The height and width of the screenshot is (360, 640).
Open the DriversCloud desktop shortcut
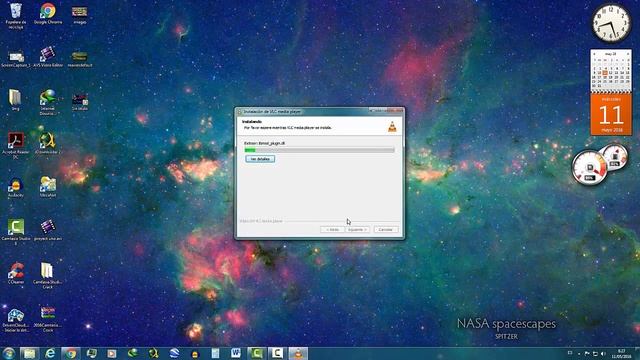point(16,319)
